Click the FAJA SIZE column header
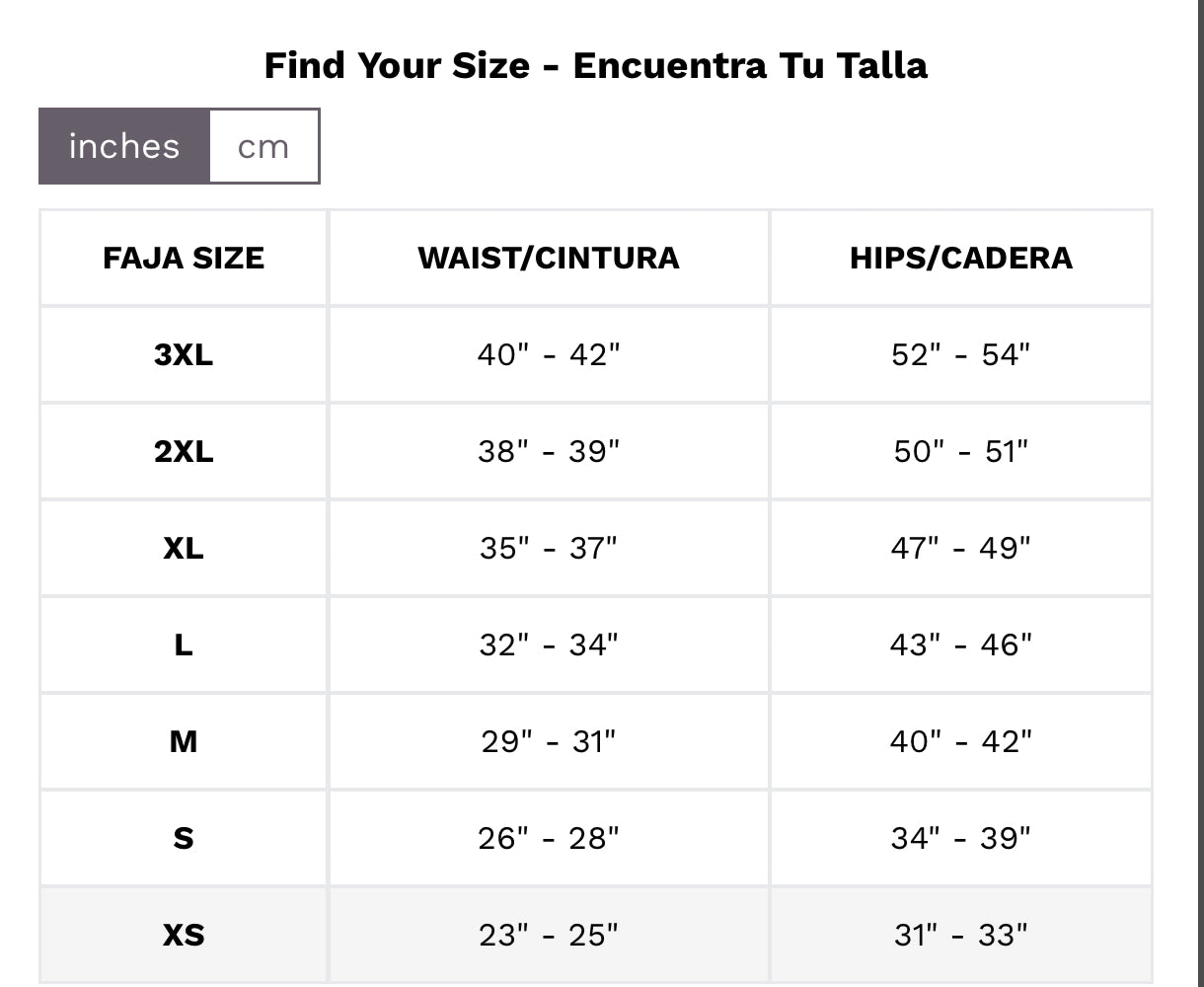The width and height of the screenshot is (1204, 987). pos(184,259)
